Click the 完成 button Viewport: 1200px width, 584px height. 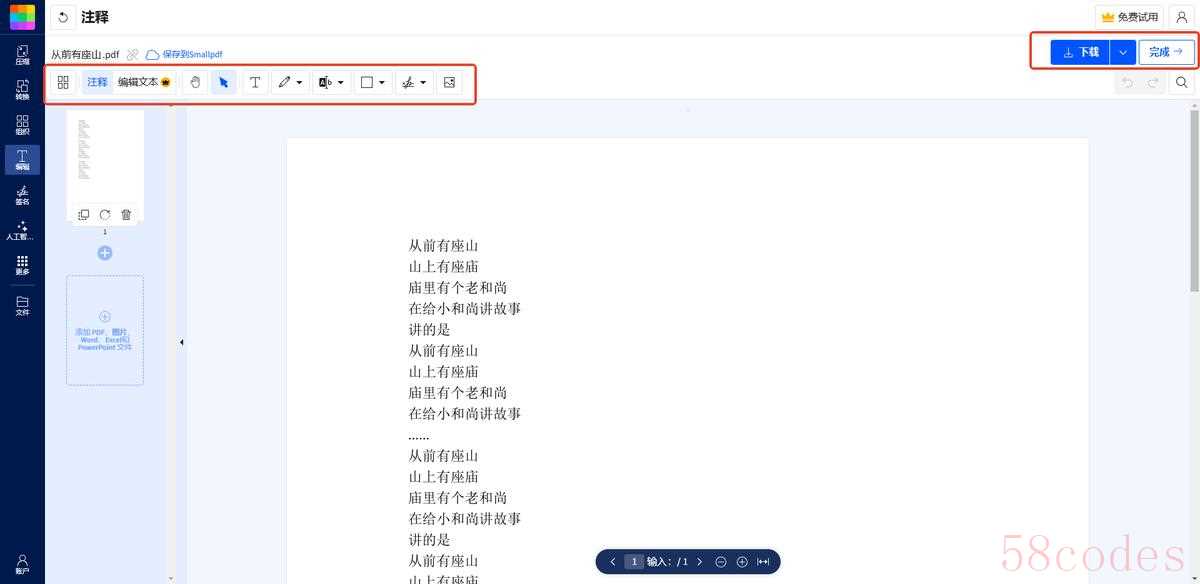[x=1166, y=52]
